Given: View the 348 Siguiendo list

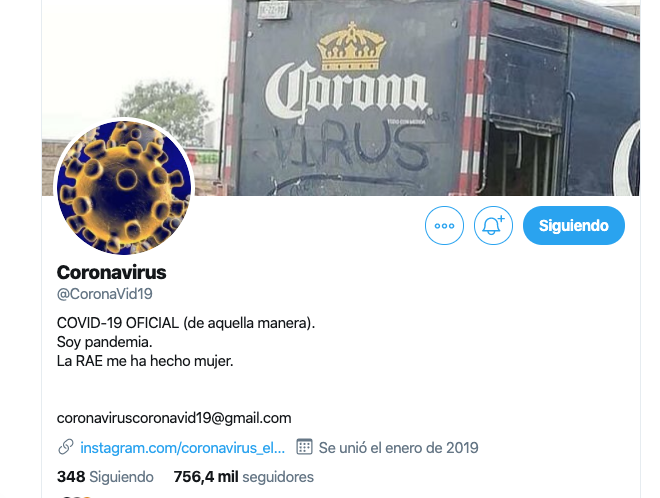Looking at the screenshot, I should pyautogui.click(x=105, y=477).
